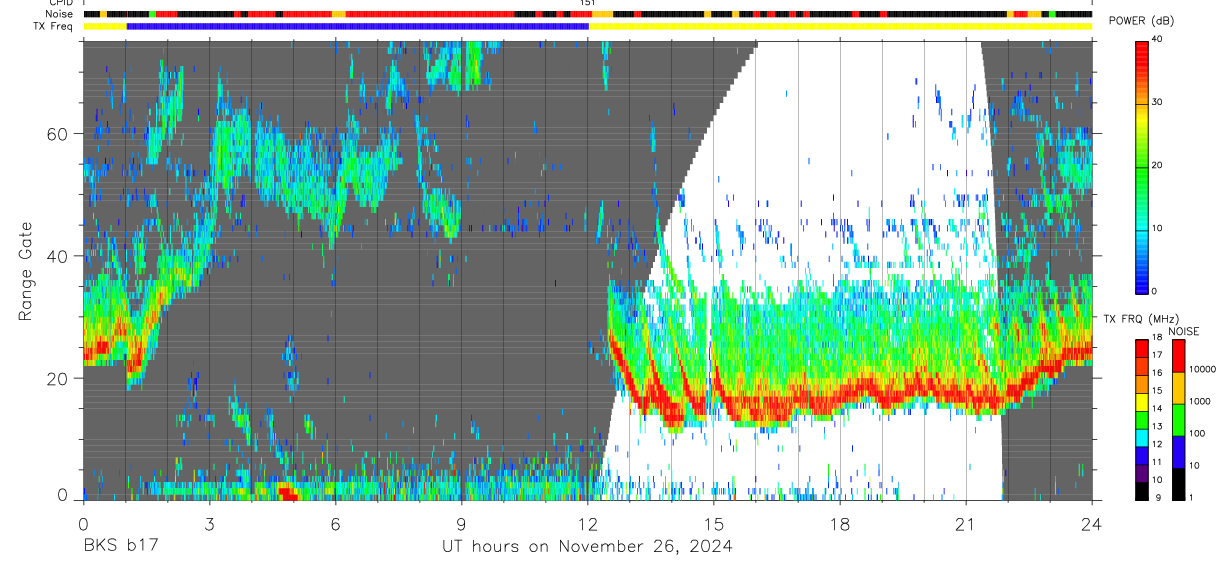Click the 6 hour x-axis tick label
1228x567 pixels.
pyautogui.click(x=335, y=524)
